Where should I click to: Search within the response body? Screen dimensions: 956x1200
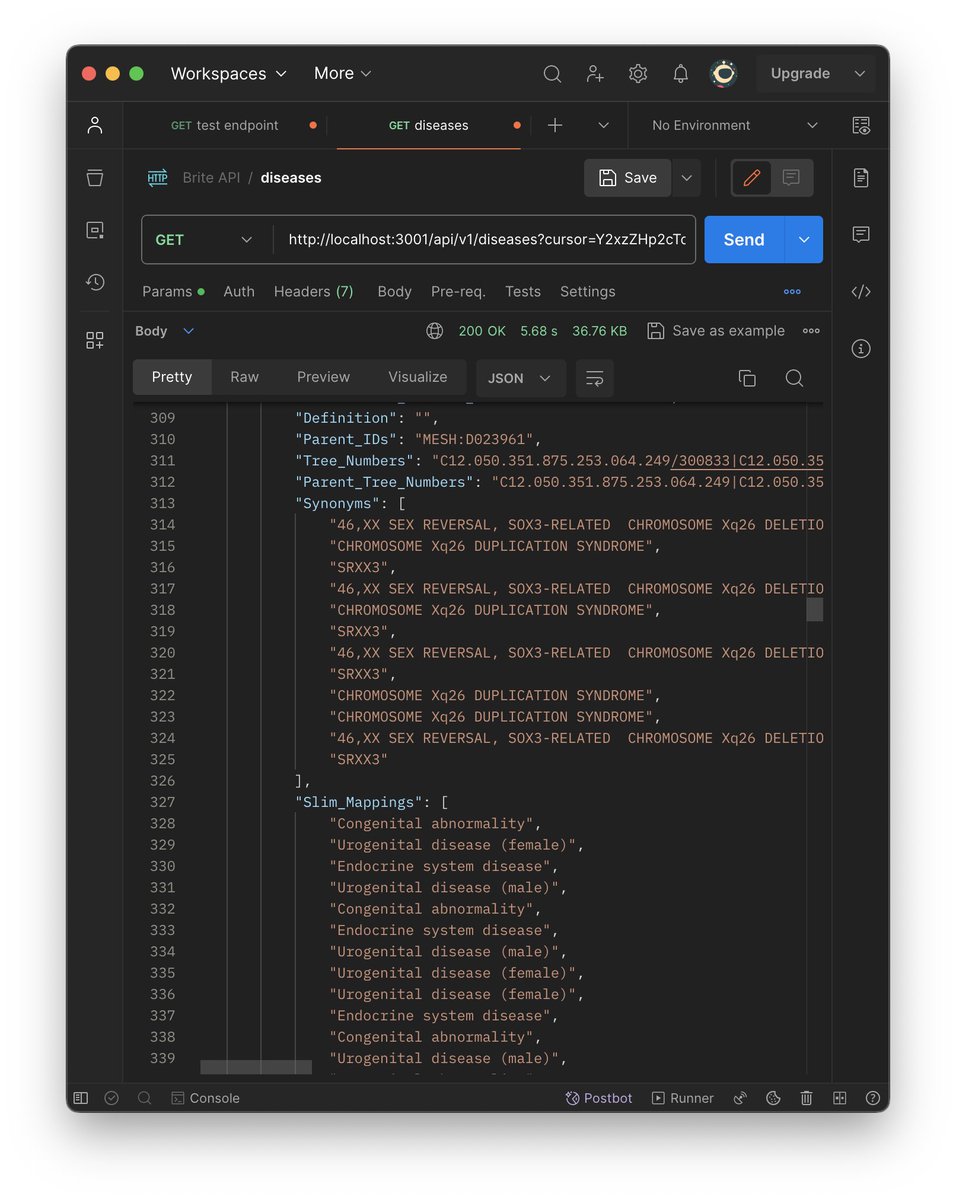click(794, 378)
